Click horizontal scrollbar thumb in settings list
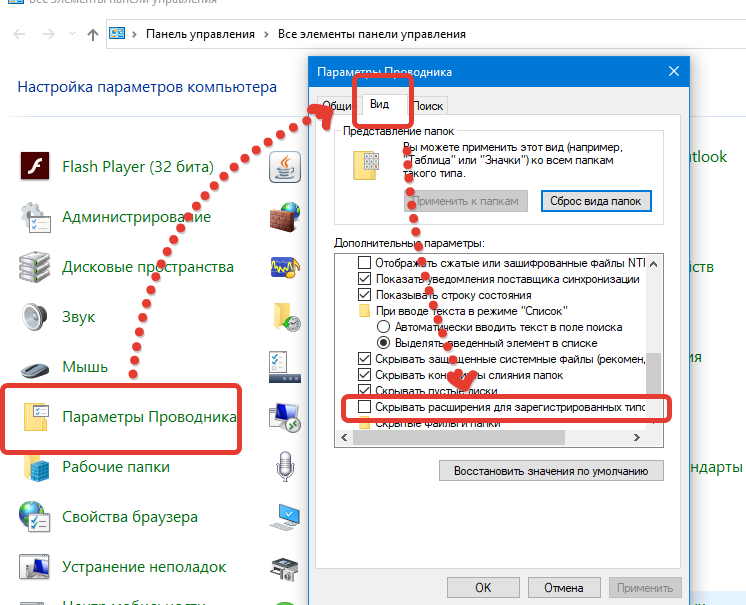Screen dimensions: 746x605 (x=459, y=438)
